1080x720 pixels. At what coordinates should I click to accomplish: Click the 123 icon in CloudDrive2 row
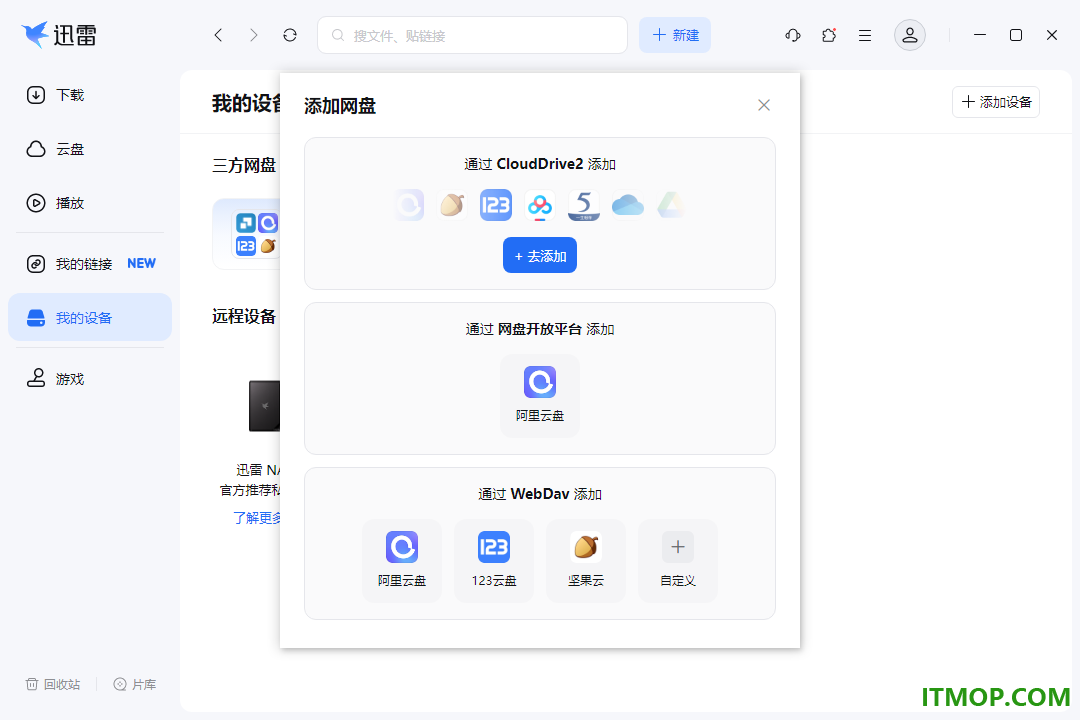(x=496, y=205)
